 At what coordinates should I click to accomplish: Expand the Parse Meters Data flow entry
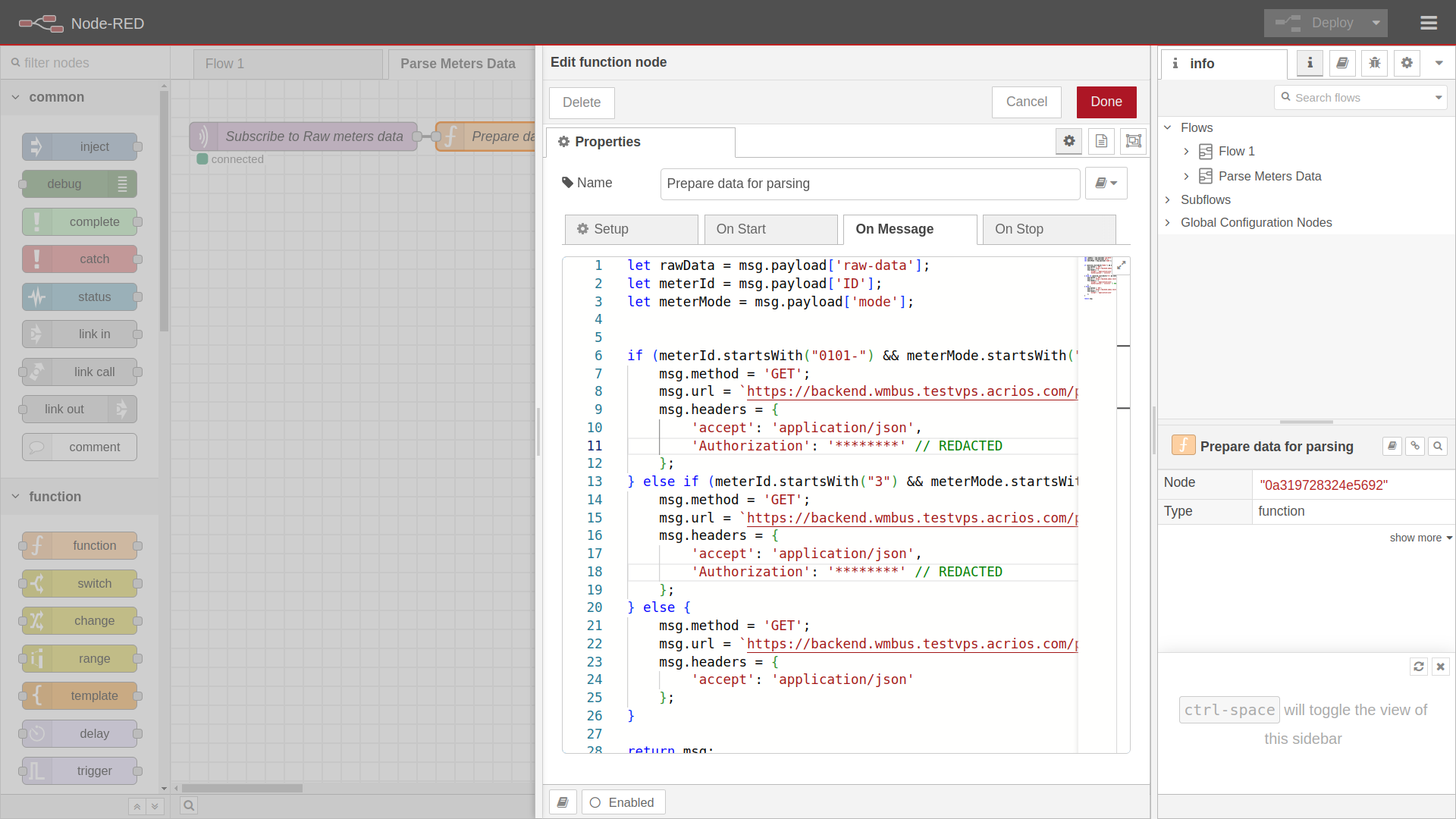point(1186,176)
